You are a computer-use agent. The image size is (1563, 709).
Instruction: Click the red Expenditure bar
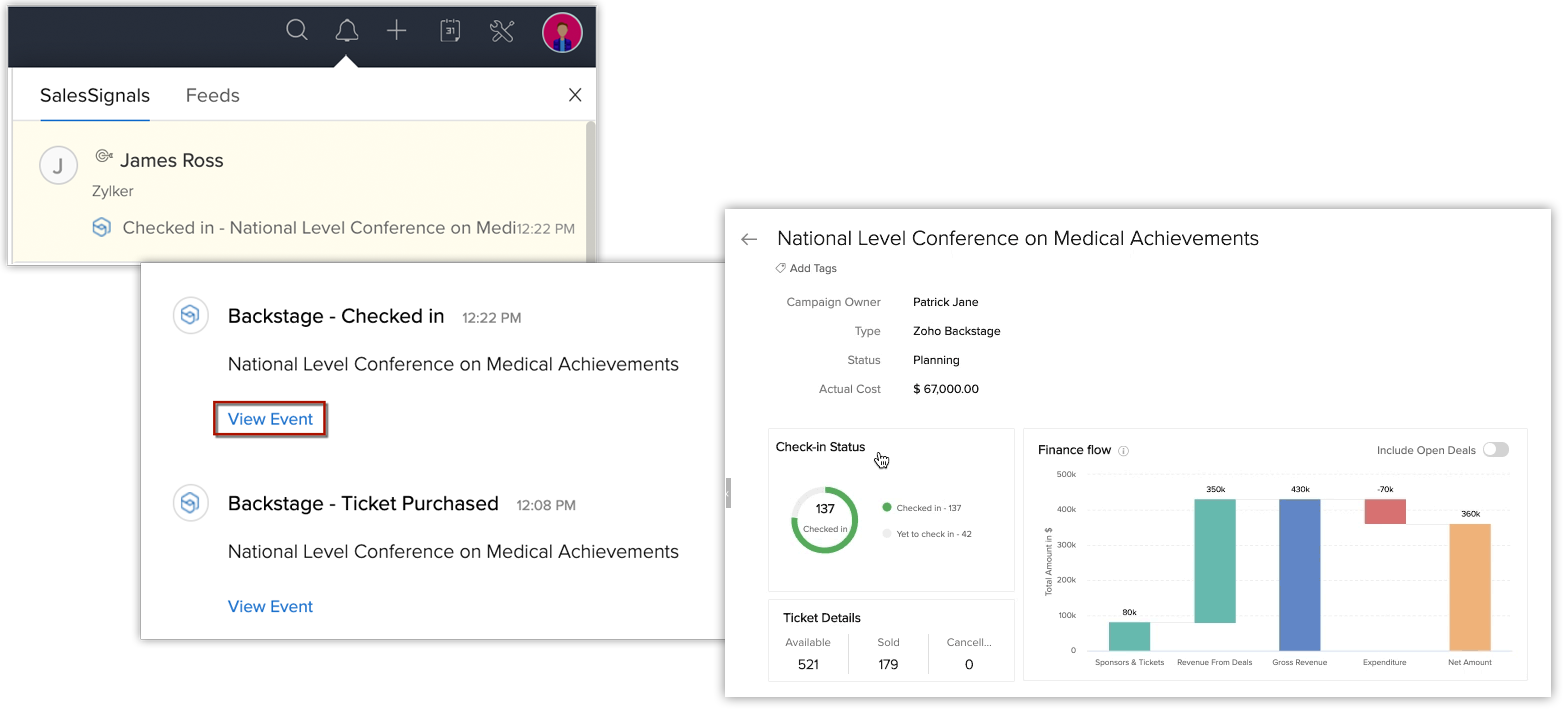[x=1385, y=511]
